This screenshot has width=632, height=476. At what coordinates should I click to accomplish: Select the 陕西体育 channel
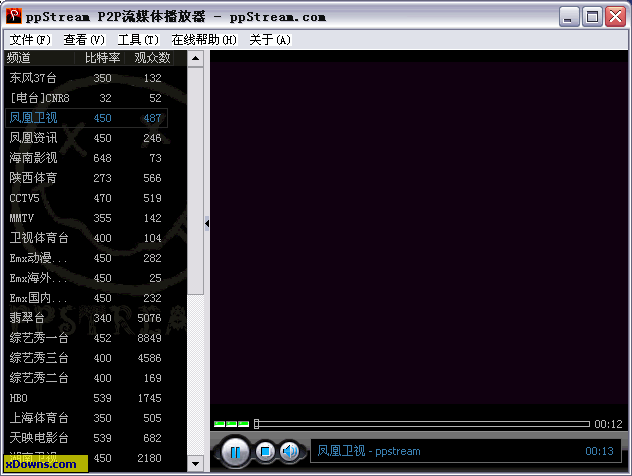pyautogui.click(x=86, y=178)
